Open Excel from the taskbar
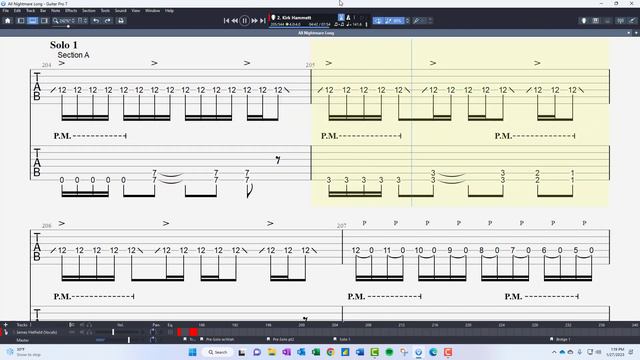Screen dimensions: 640x360 pos(316,352)
